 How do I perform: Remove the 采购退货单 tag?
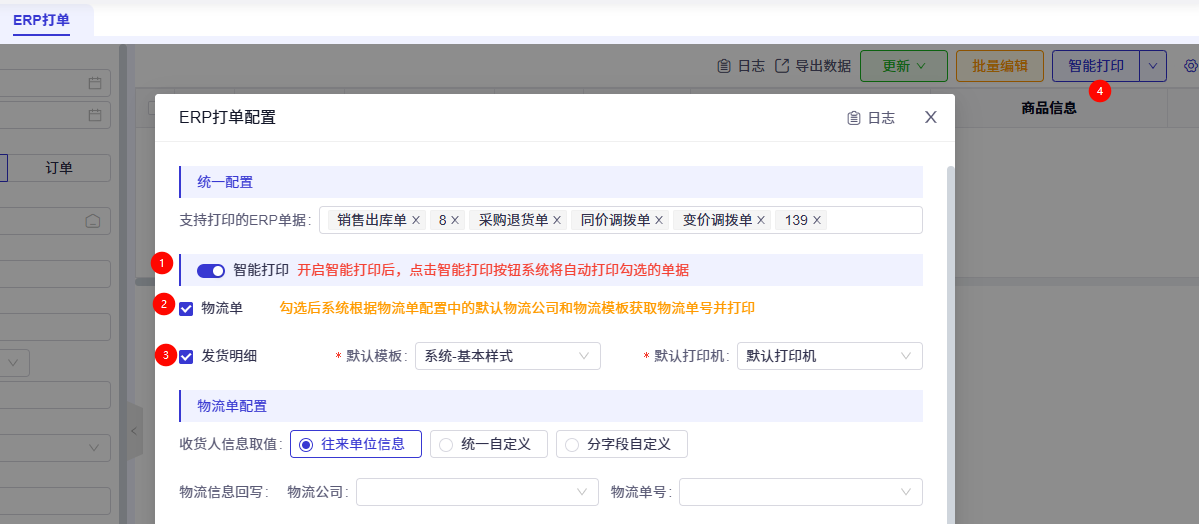point(557,220)
